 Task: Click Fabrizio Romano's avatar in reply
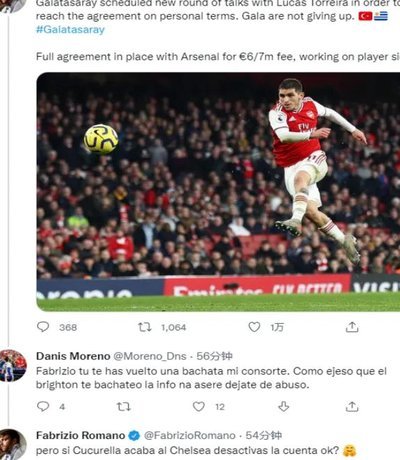coord(13,445)
